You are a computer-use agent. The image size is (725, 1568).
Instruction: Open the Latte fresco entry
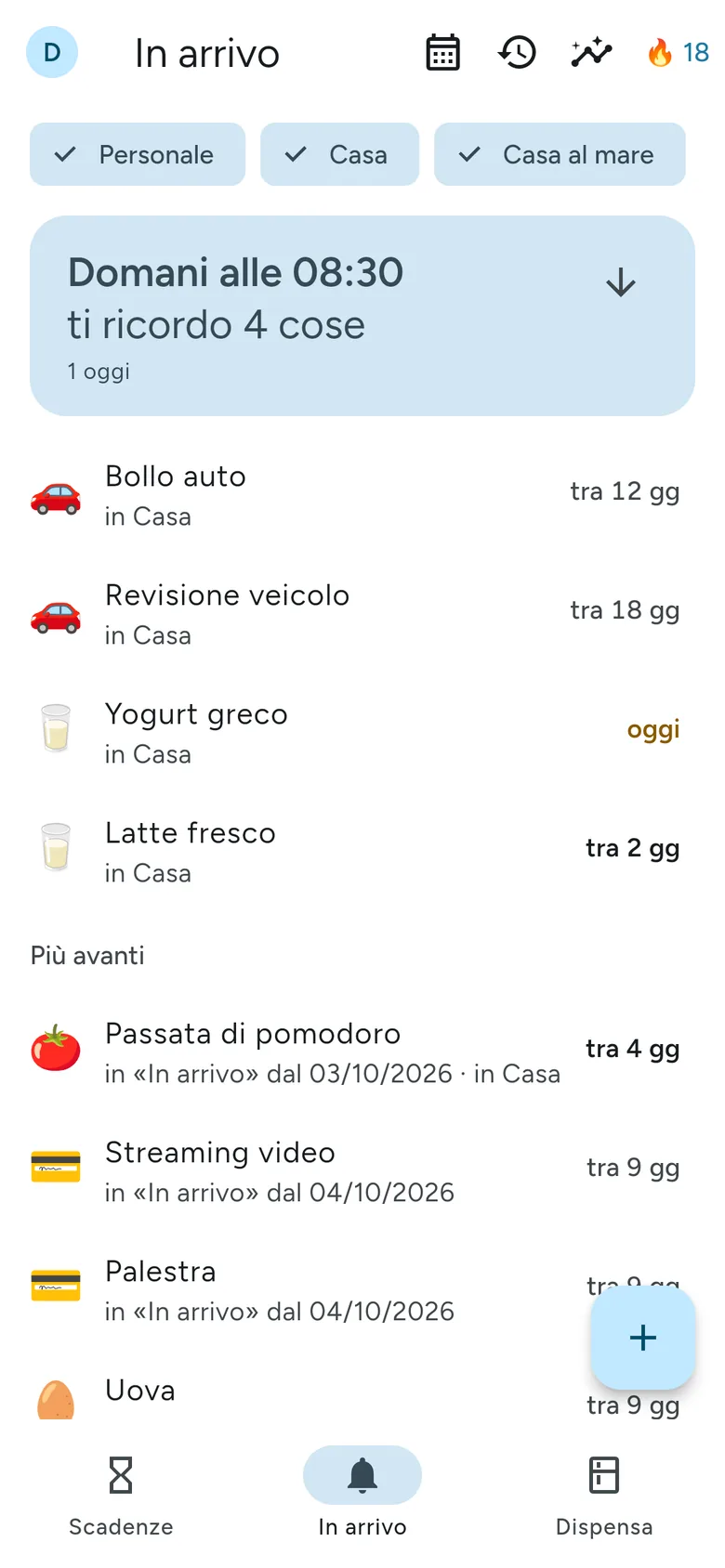(362, 853)
